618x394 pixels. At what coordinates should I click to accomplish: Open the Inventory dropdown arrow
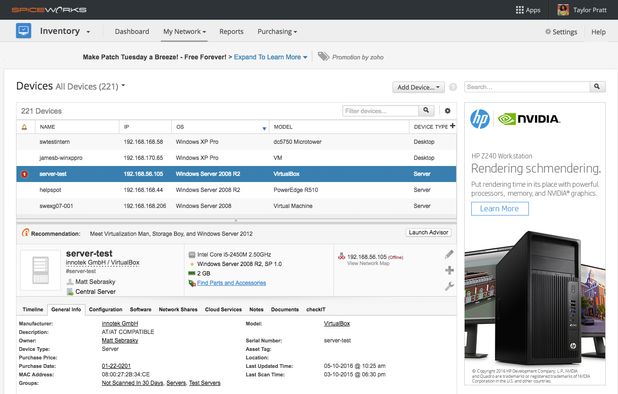(x=88, y=32)
